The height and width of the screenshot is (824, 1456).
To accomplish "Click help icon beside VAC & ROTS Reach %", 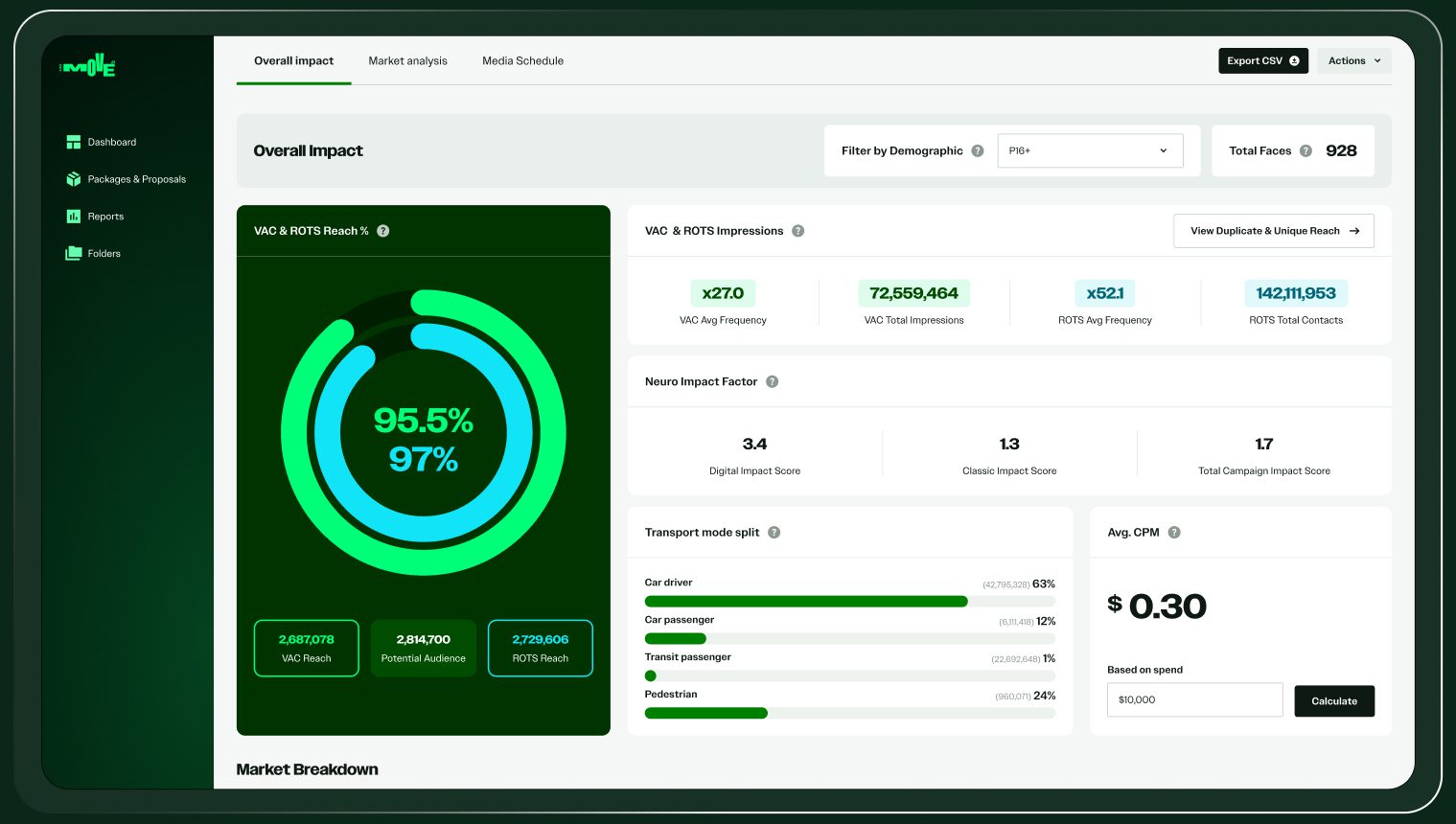I will point(383,231).
